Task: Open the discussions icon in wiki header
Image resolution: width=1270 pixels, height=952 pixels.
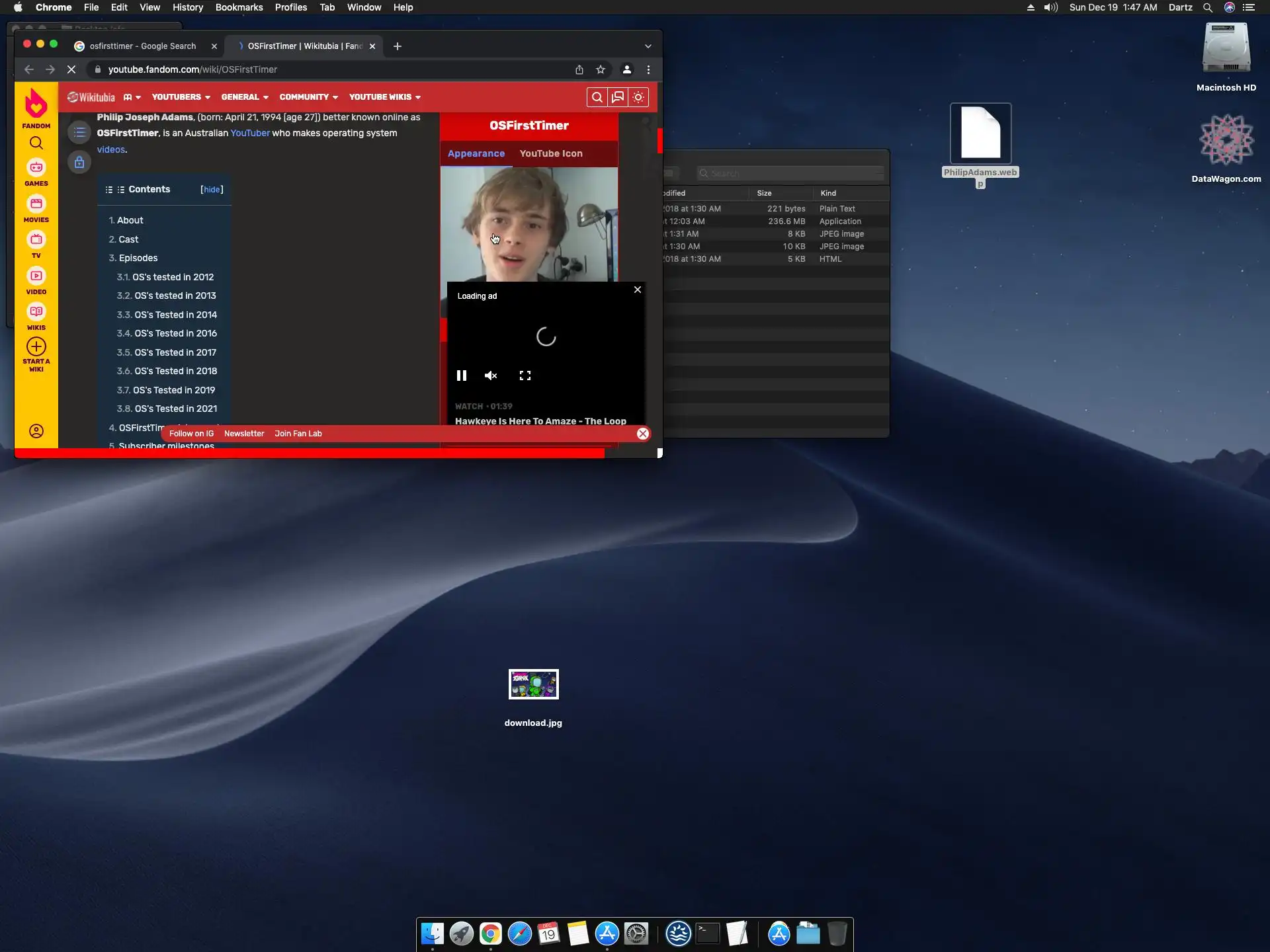Action: pos(618,97)
